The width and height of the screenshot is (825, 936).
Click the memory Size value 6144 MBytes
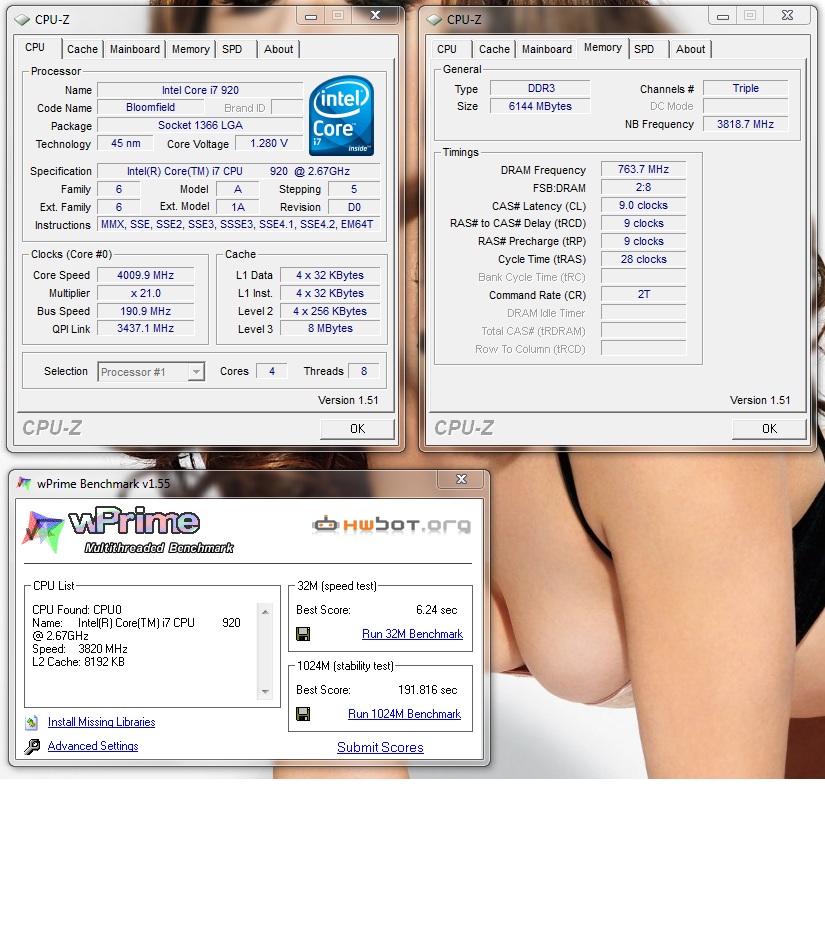(x=541, y=106)
